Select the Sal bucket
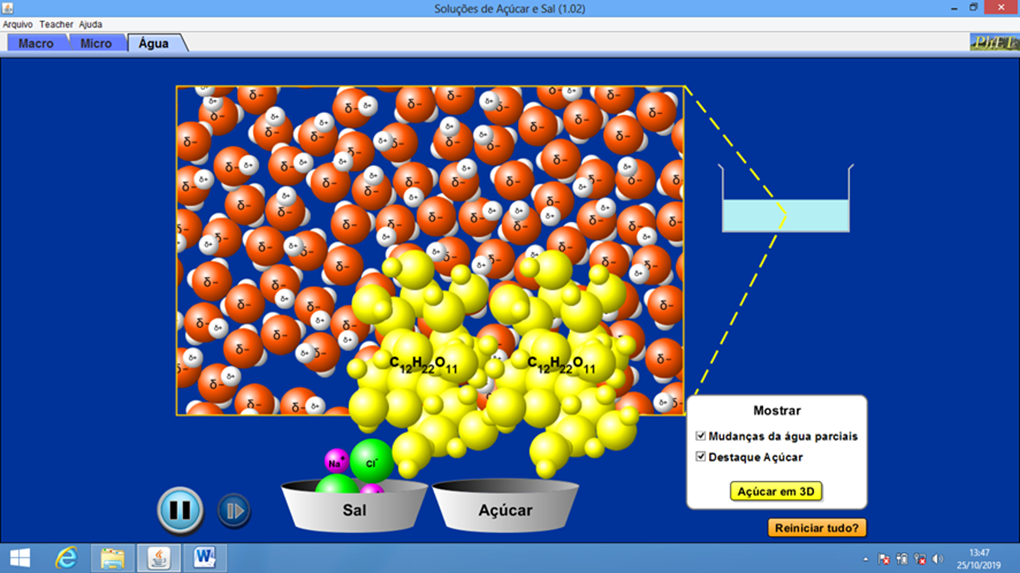Screen dimensions: 1020x573 pos(354,510)
